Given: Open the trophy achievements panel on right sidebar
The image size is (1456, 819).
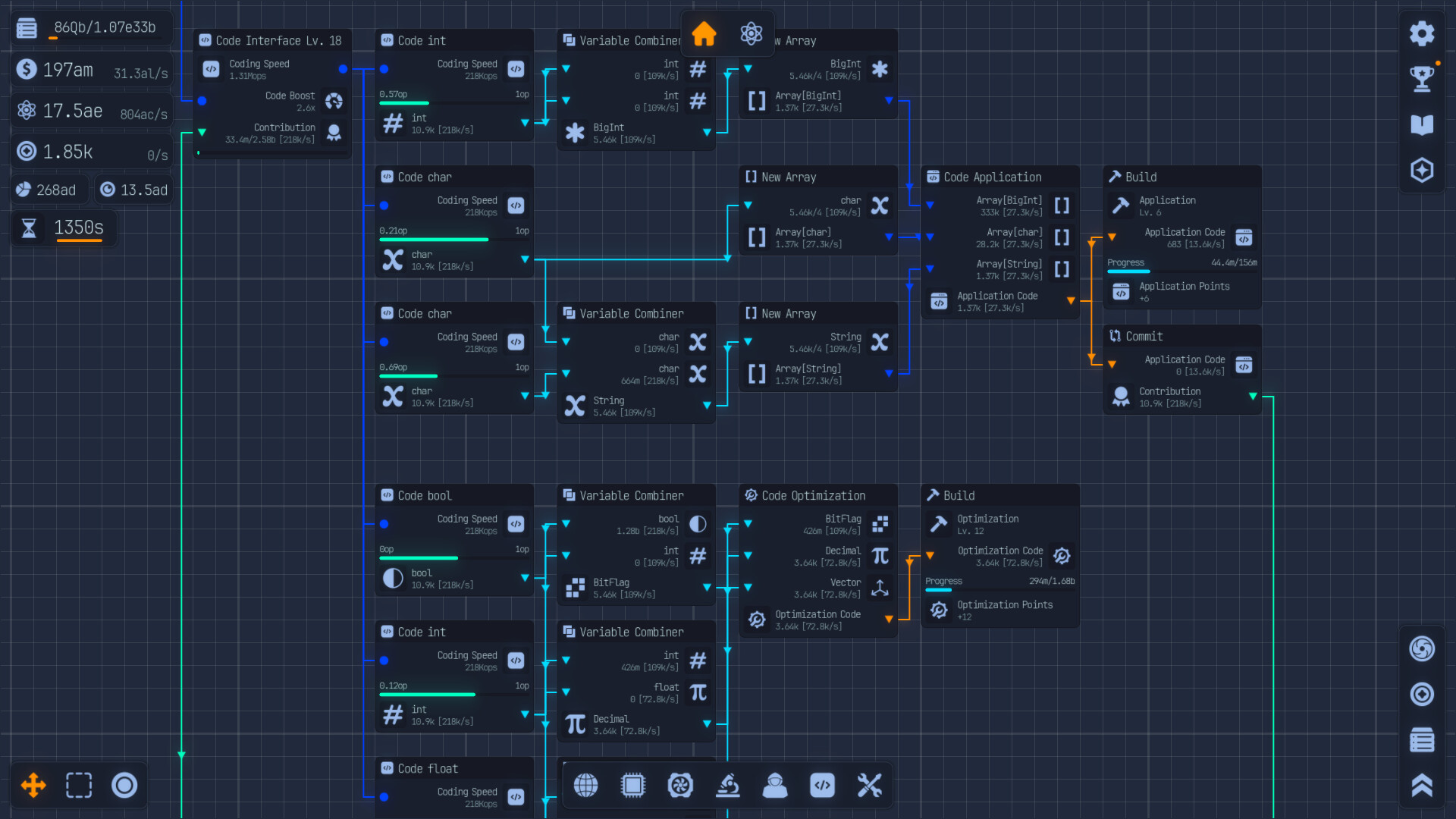Looking at the screenshot, I should 1423,80.
